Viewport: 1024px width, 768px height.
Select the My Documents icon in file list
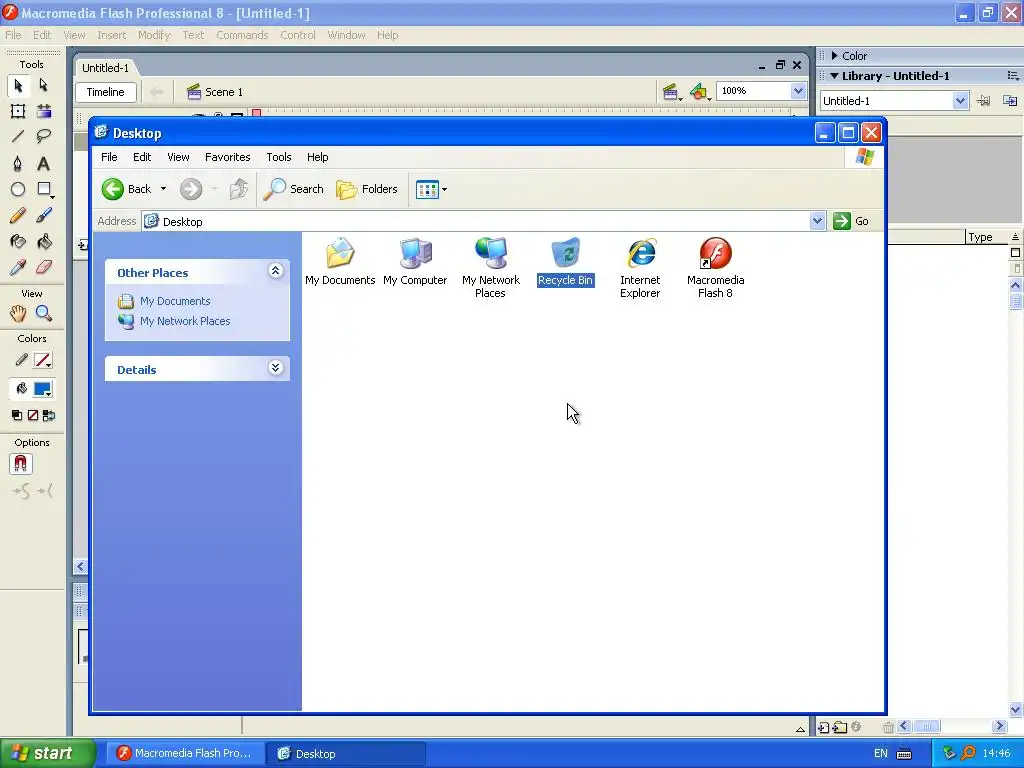coord(340,262)
